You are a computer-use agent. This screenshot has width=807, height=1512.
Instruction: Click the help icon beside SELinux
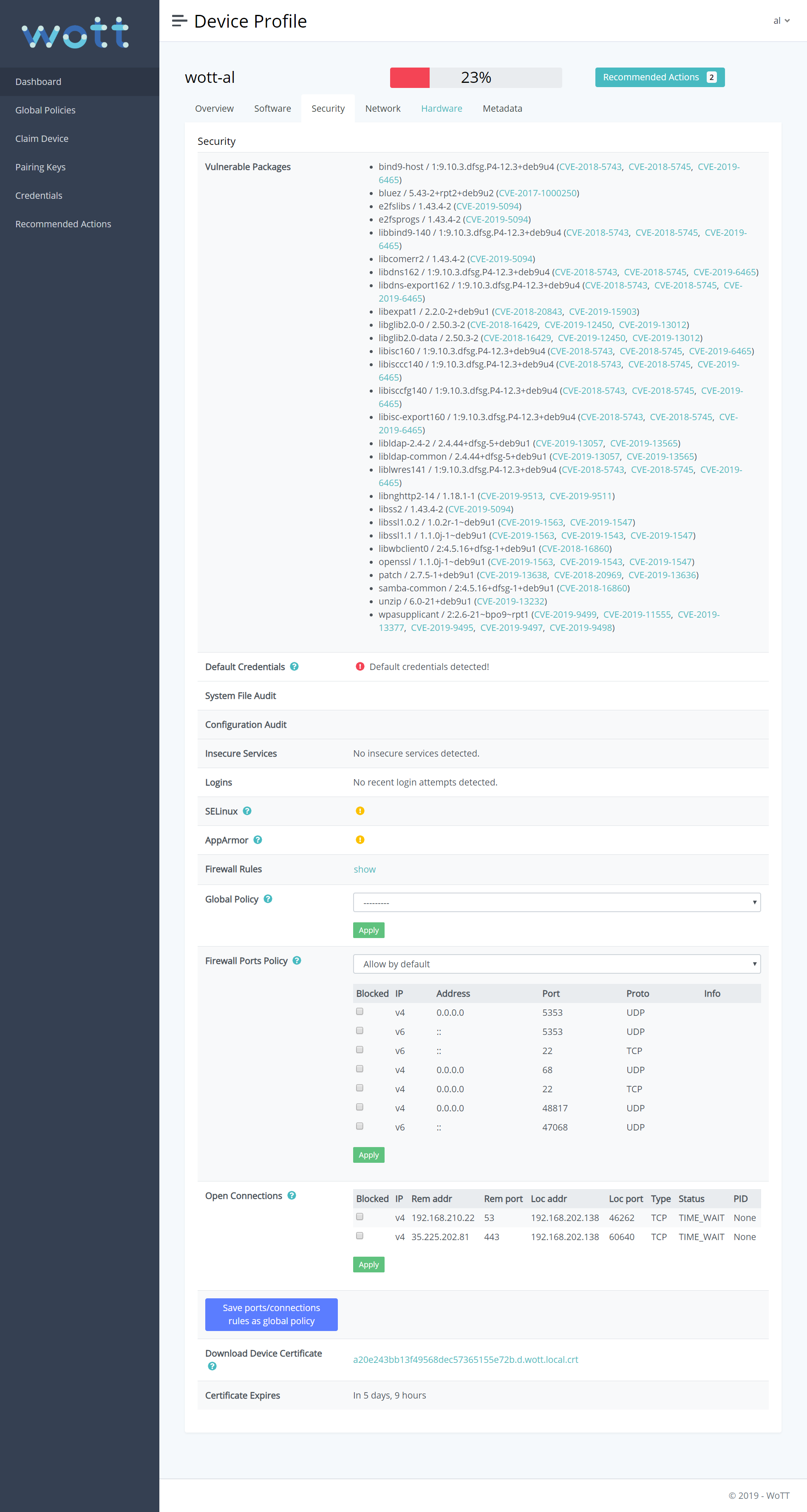click(247, 811)
